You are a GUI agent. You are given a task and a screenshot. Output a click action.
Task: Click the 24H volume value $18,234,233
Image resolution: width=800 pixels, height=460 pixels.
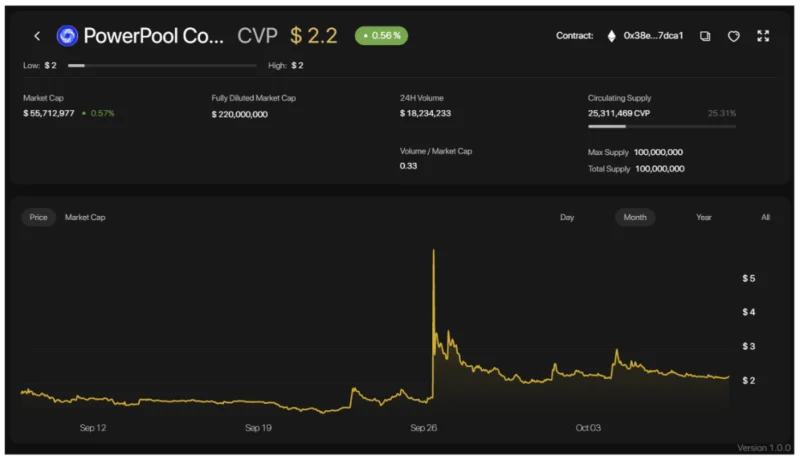click(425, 113)
